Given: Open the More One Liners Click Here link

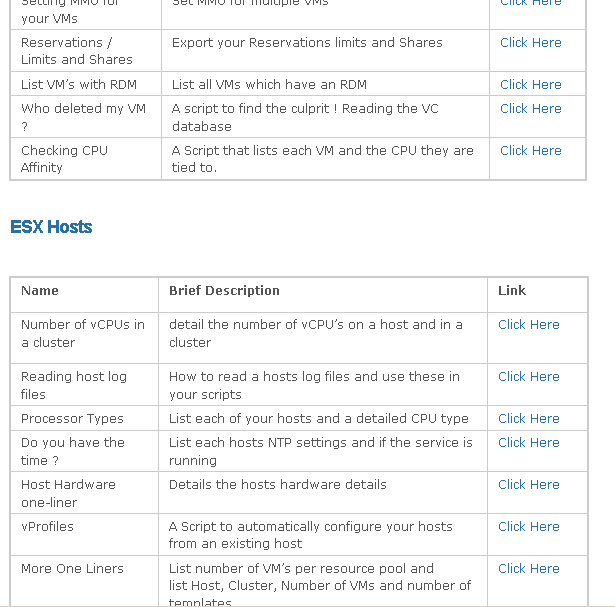Looking at the screenshot, I should [x=528, y=569].
